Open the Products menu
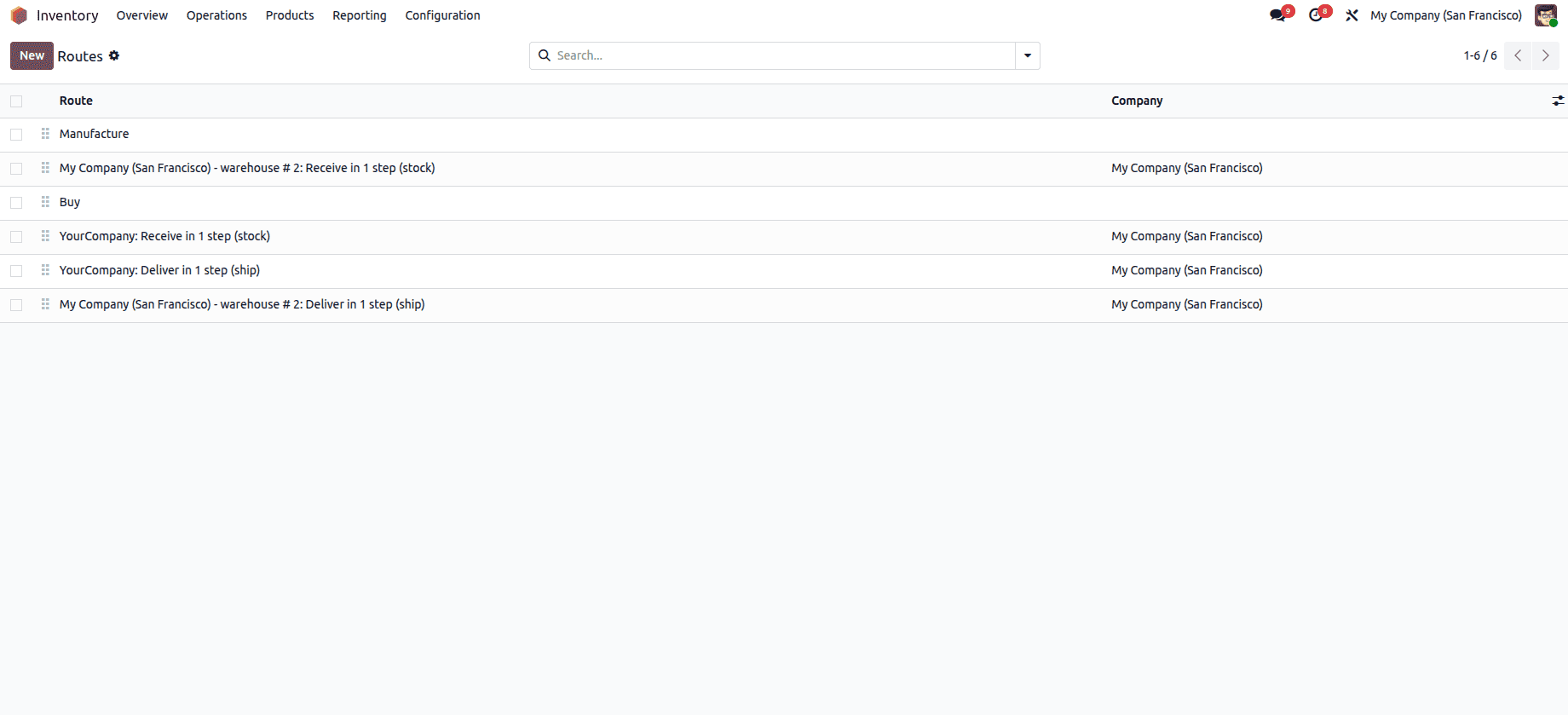This screenshot has height=715, width=1568. [290, 15]
